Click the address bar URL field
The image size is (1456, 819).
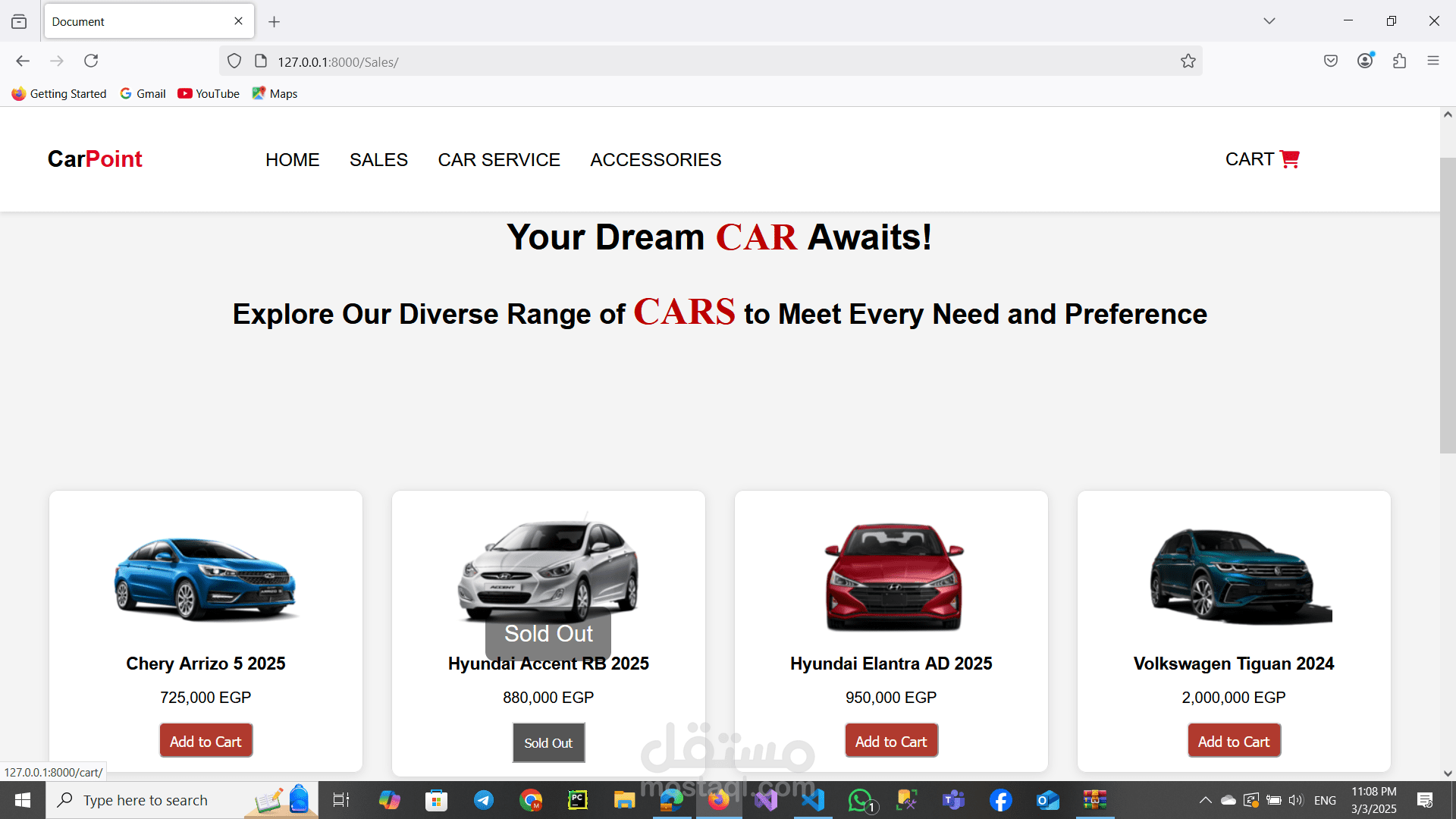(682, 61)
